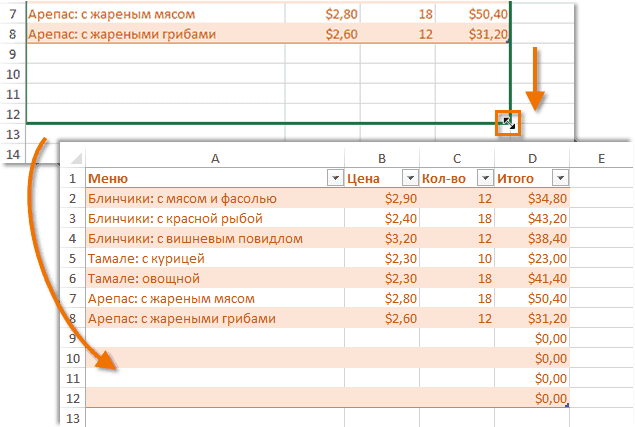Click the Select All corner of lower sheet
The width and height of the screenshot is (635, 427).
coord(73,158)
